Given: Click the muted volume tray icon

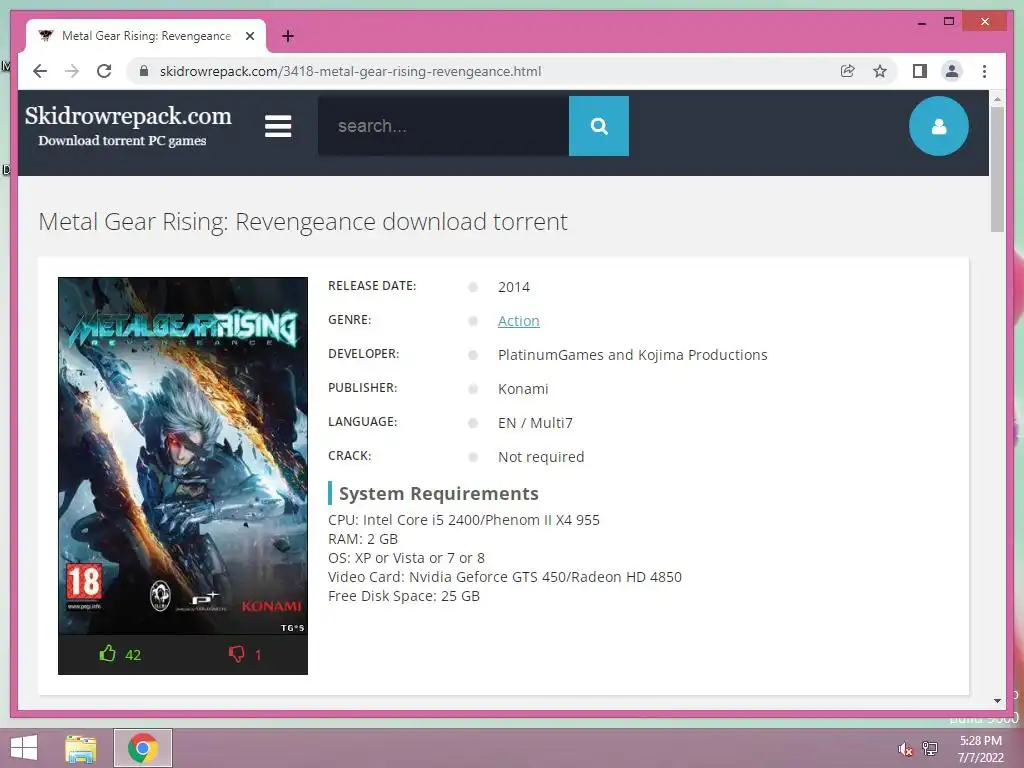Looking at the screenshot, I should pos(905,749).
